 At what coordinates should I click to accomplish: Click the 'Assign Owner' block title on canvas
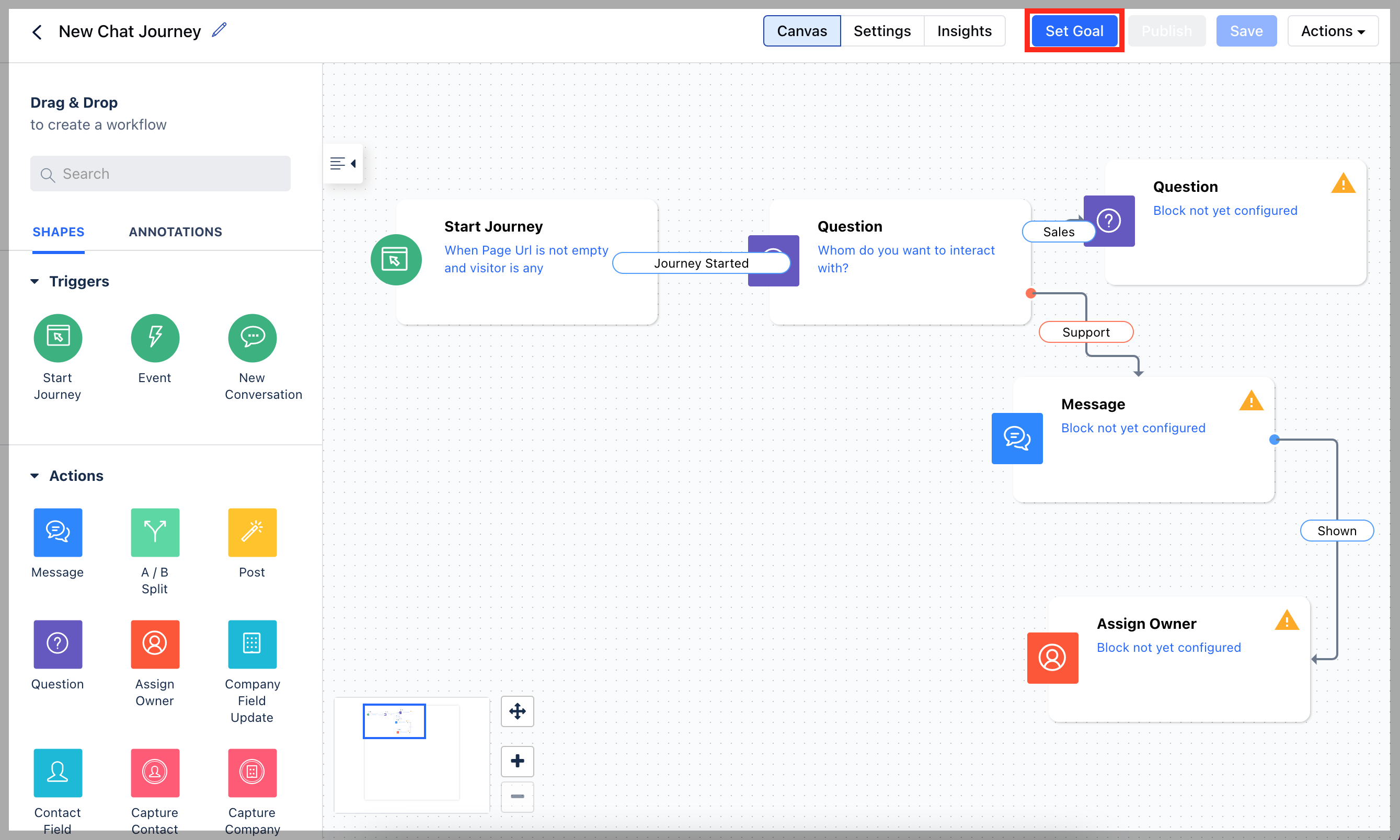coord(1146,624)
